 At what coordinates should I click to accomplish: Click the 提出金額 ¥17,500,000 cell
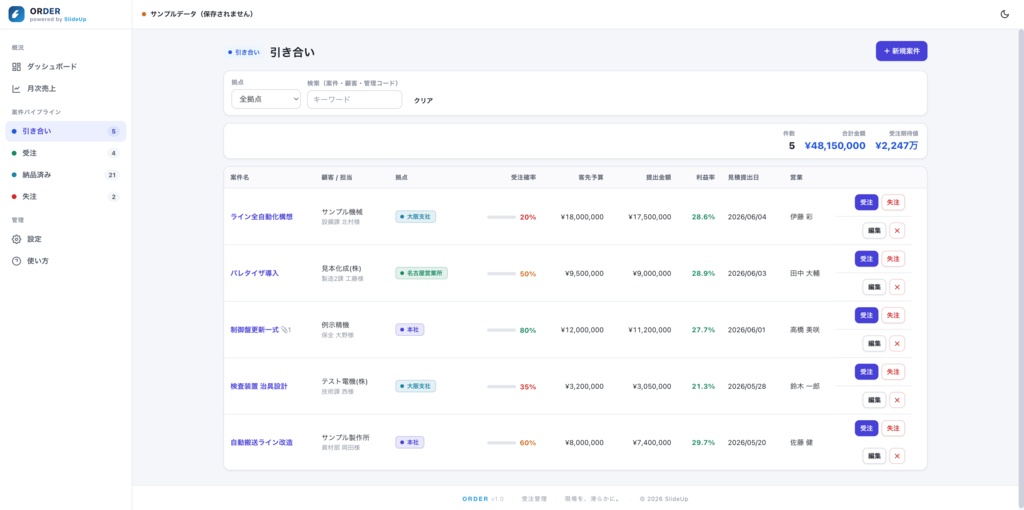pos(649,217)
